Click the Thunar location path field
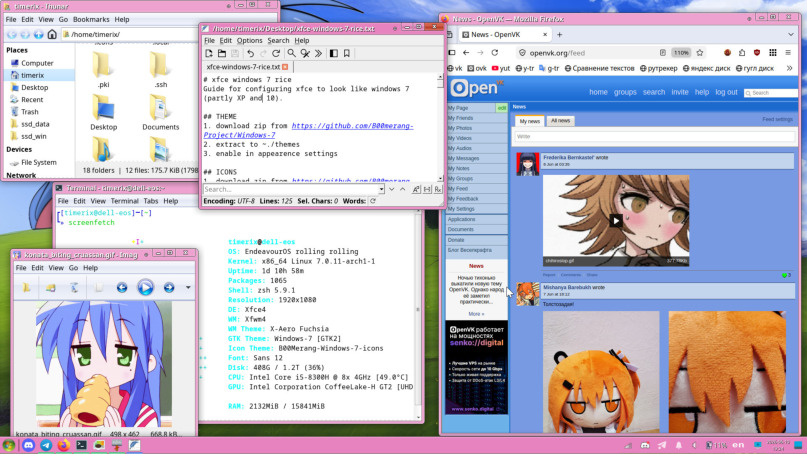Viewport: 807px width, 454px height. point(131,34)
